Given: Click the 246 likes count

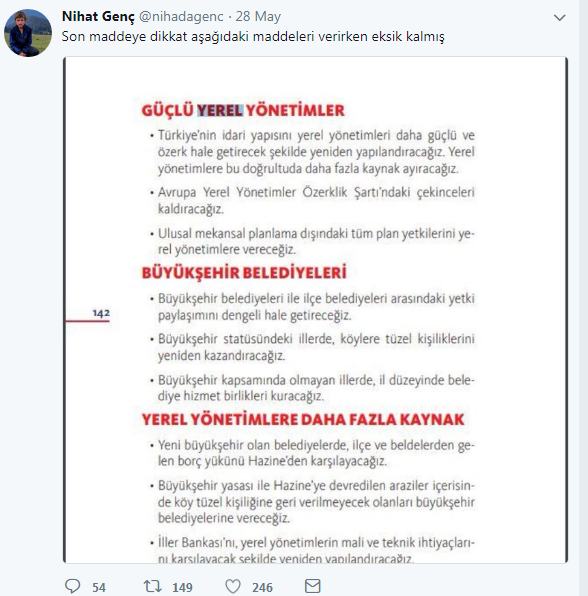Looking at the screenshot, I should 262,587.
